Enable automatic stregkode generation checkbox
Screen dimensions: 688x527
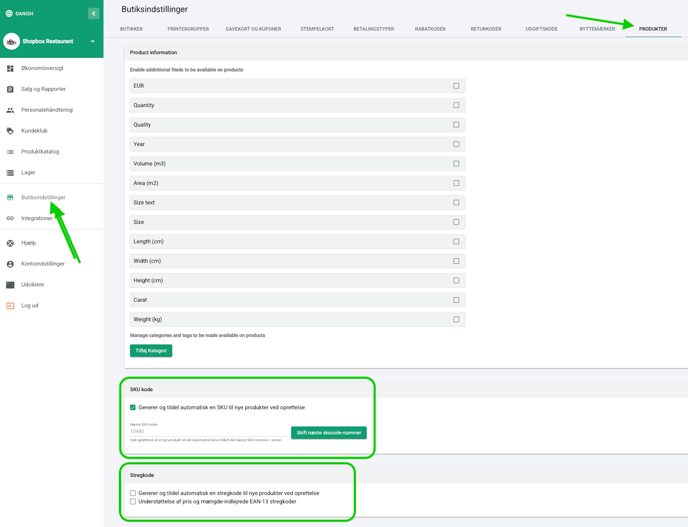pyautogui.click(x=133, y=493)
